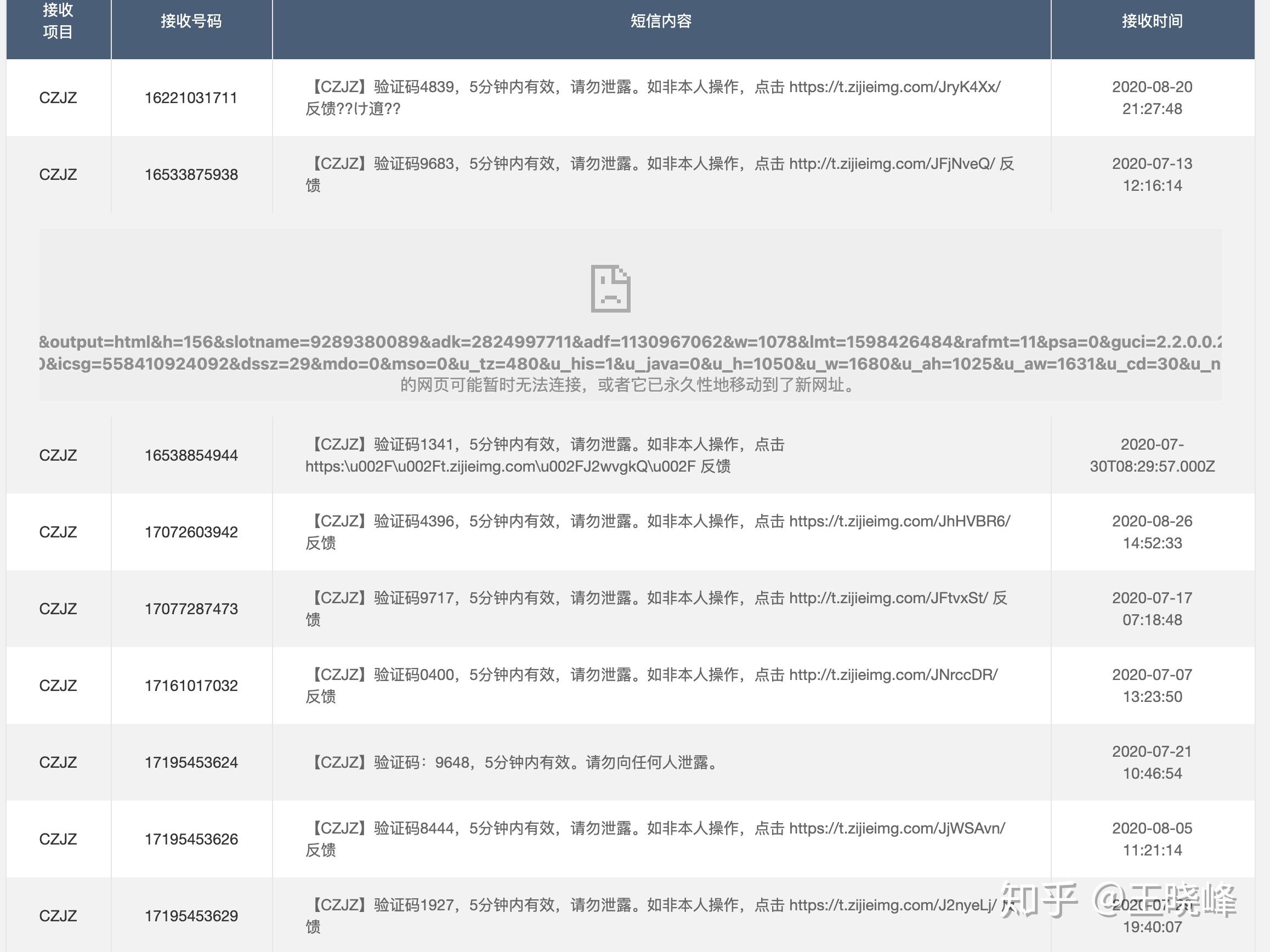Image resolution: width=1270 pixels, height=952 pixels.
Task: Click the broken page icon in ad frame
Action: (610, 289)
